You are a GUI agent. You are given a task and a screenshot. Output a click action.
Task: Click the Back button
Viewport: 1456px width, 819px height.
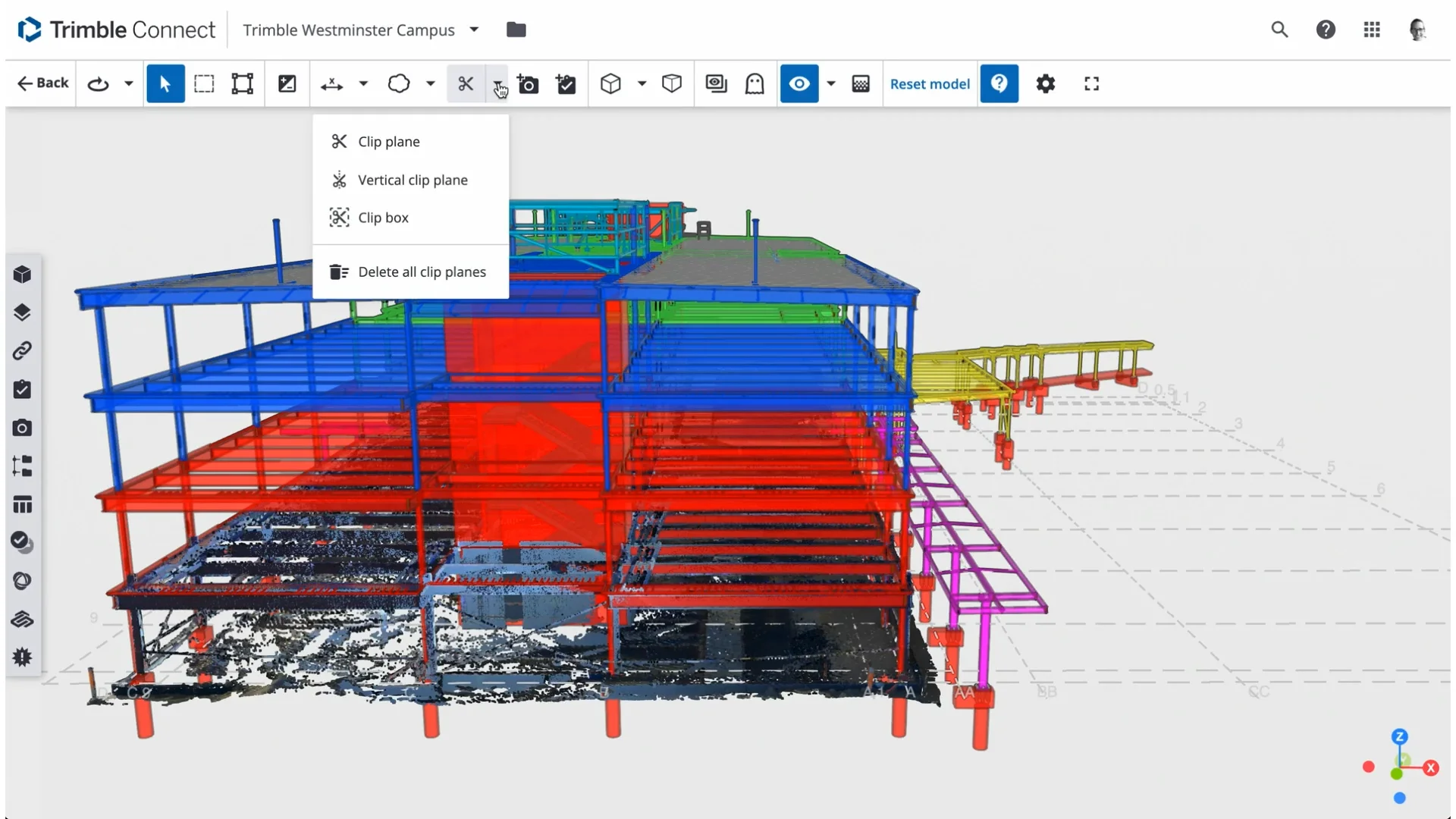click(43, 83)
